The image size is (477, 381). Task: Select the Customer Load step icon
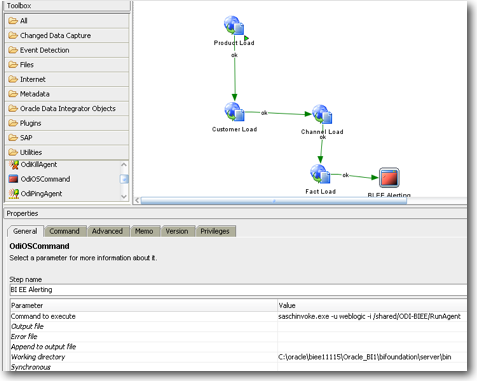point(234,112)
